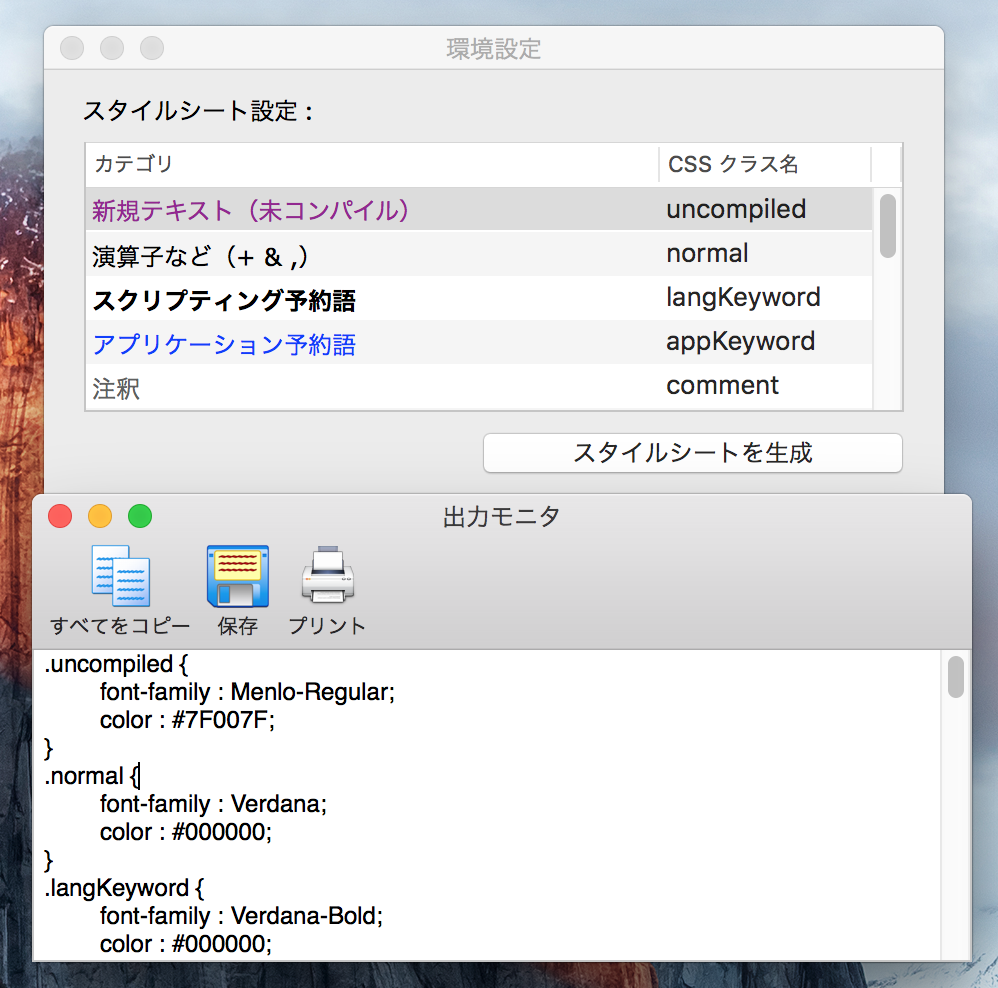Click the font-family : Menlo-Regular; line
998x988 pixels.
tap(247, 692)
